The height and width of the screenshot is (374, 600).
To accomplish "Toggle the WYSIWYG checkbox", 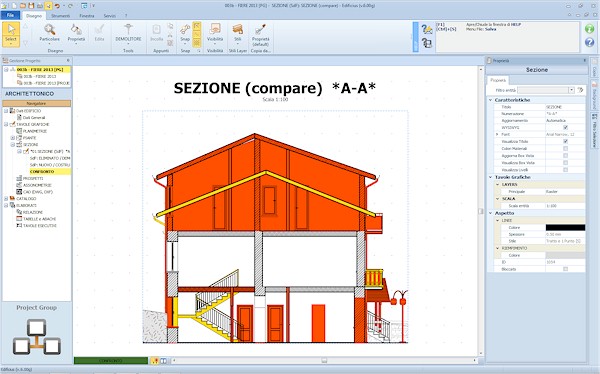I will tap(566, 127).
